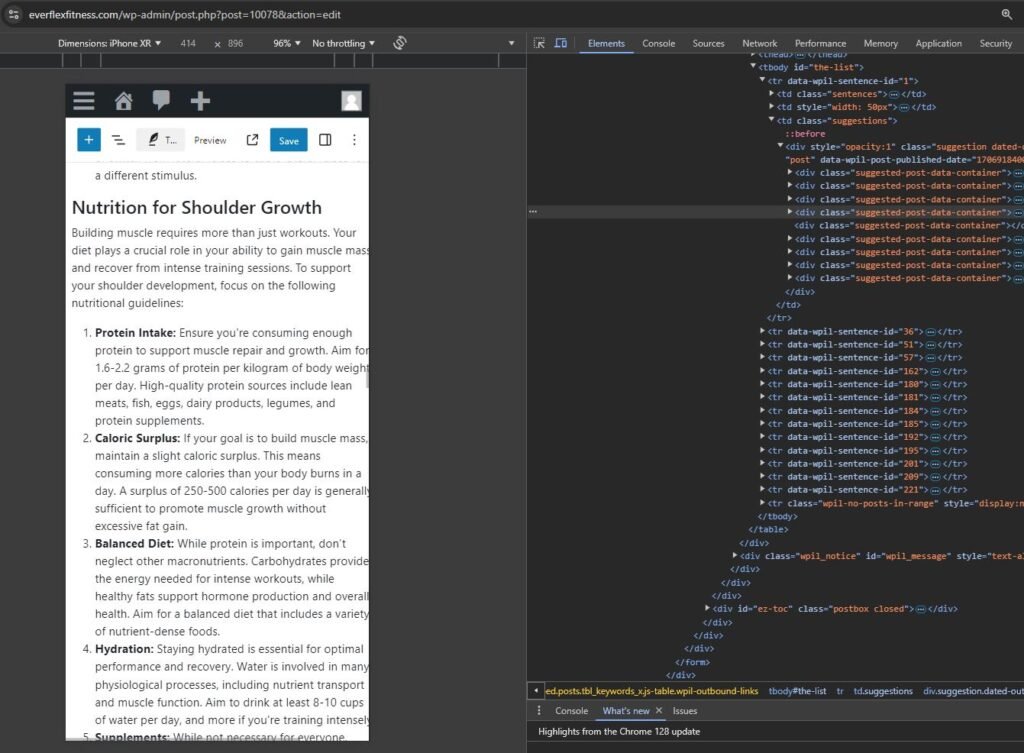Open the 96% zoom dropdown

(287, 43)
